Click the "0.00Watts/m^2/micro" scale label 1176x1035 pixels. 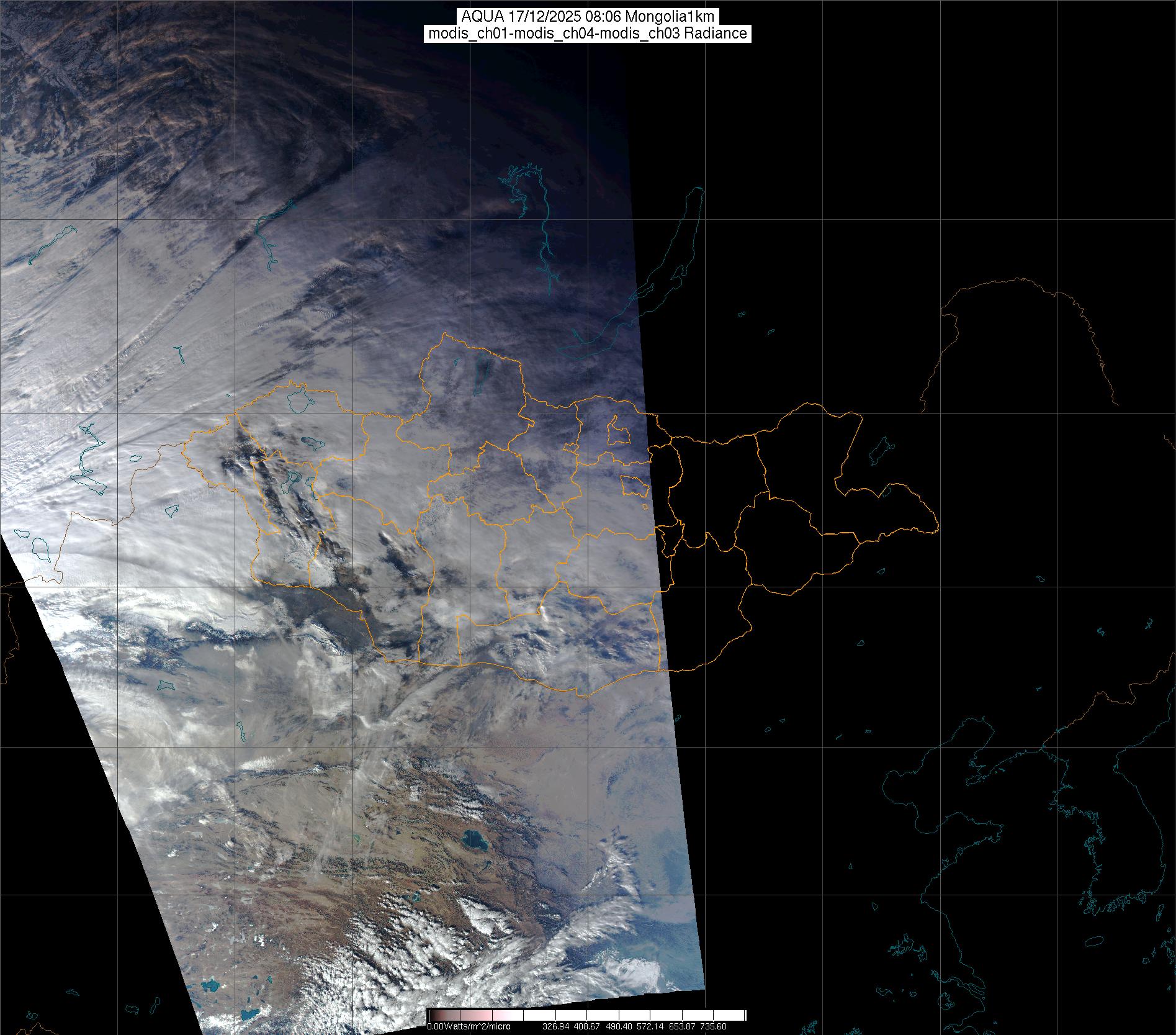(x=469, y=1026)
